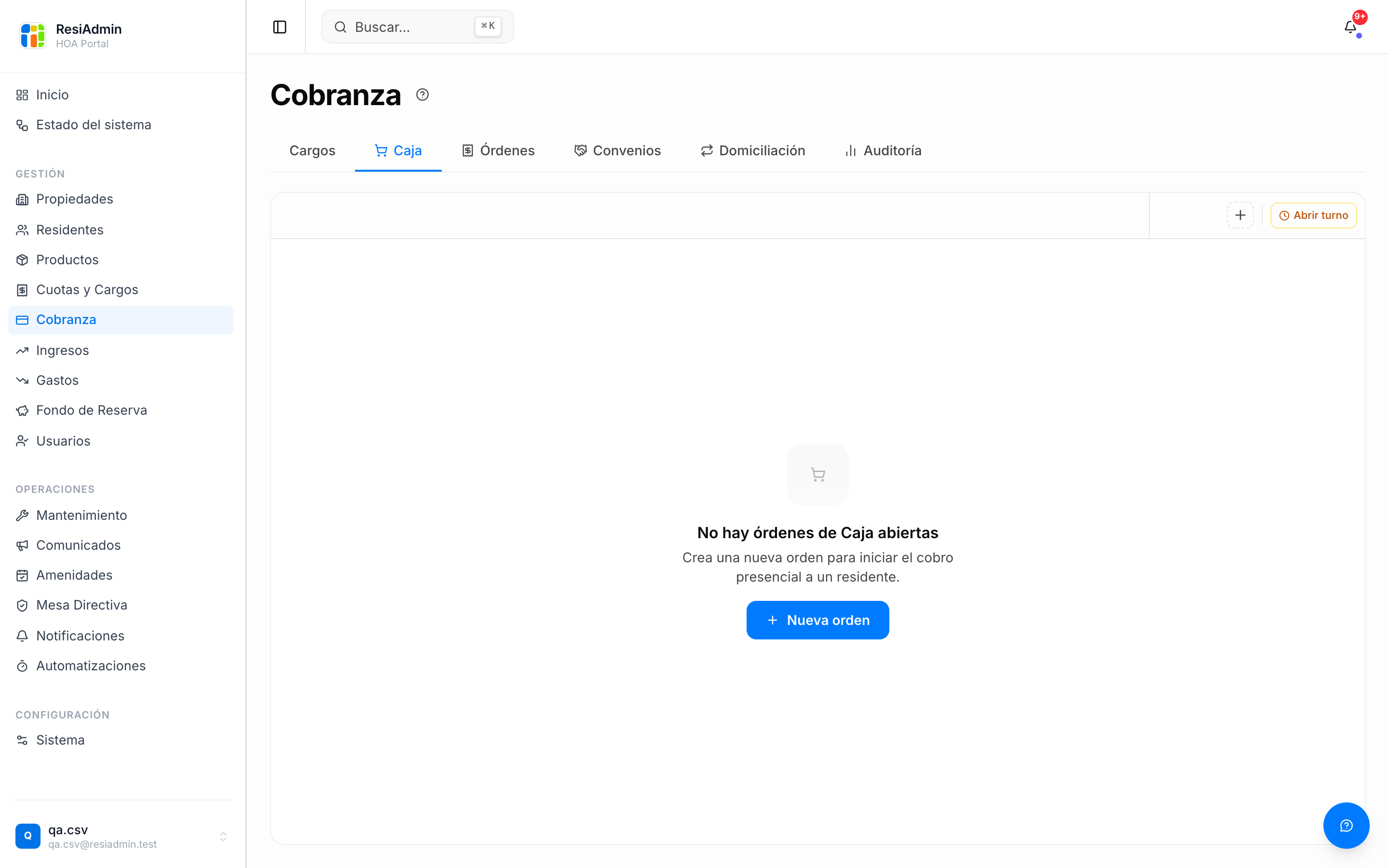Switch to the Auditoría tab
Image resolution: width=1389 pixels, height=868 pixels.
pyautogui.click(x=884, y=150)
